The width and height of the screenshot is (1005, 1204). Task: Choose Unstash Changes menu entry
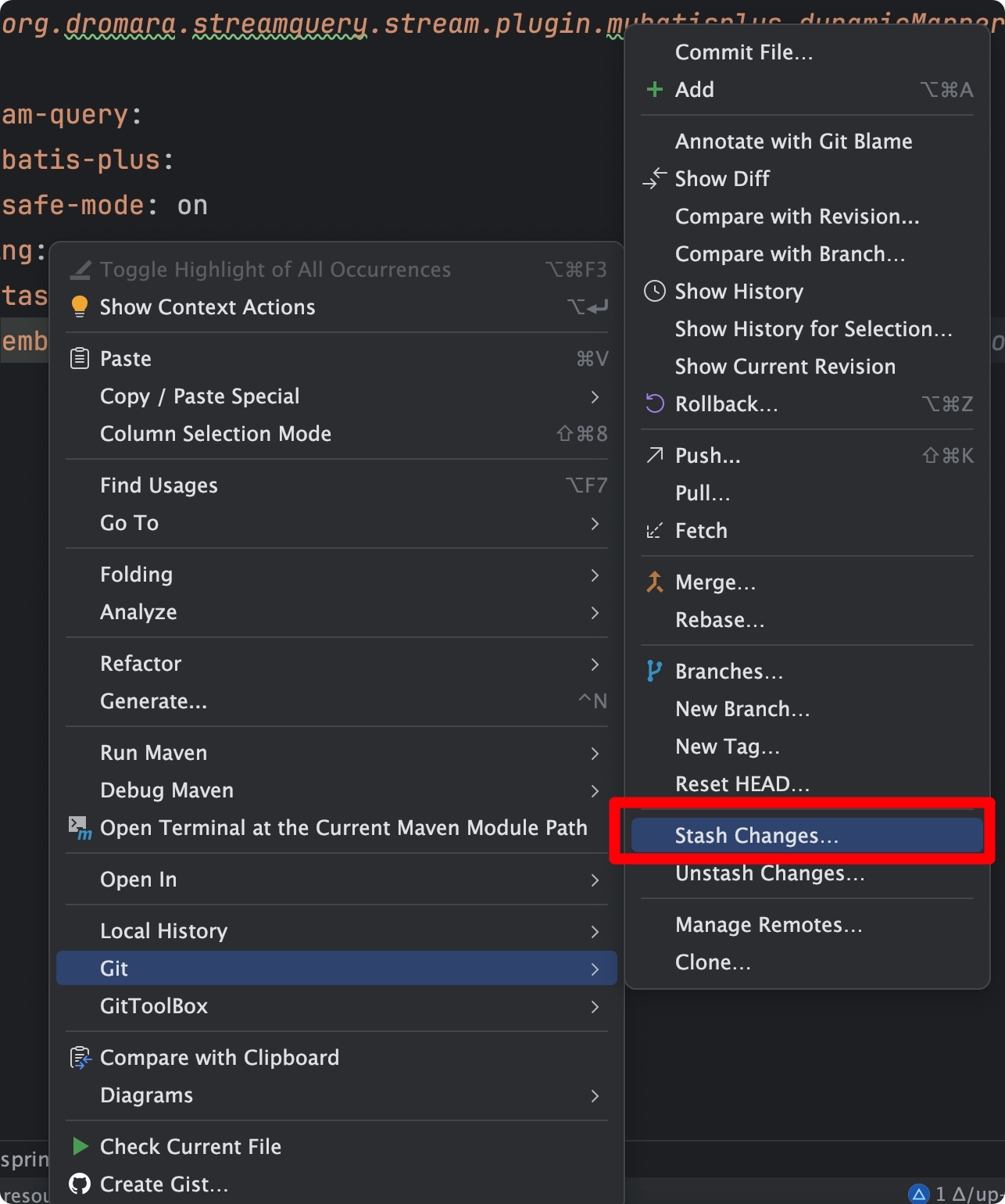(x=770, y=873)
